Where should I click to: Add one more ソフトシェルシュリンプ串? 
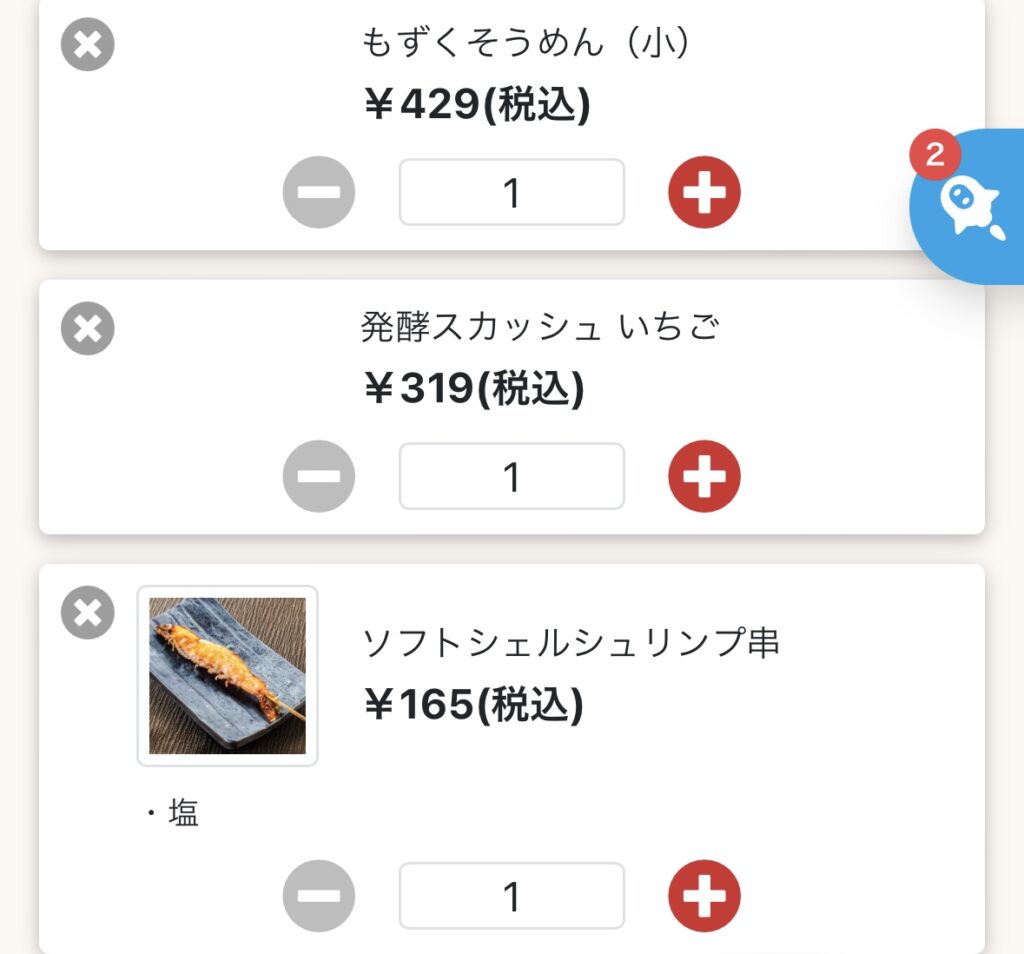[704, 896]
